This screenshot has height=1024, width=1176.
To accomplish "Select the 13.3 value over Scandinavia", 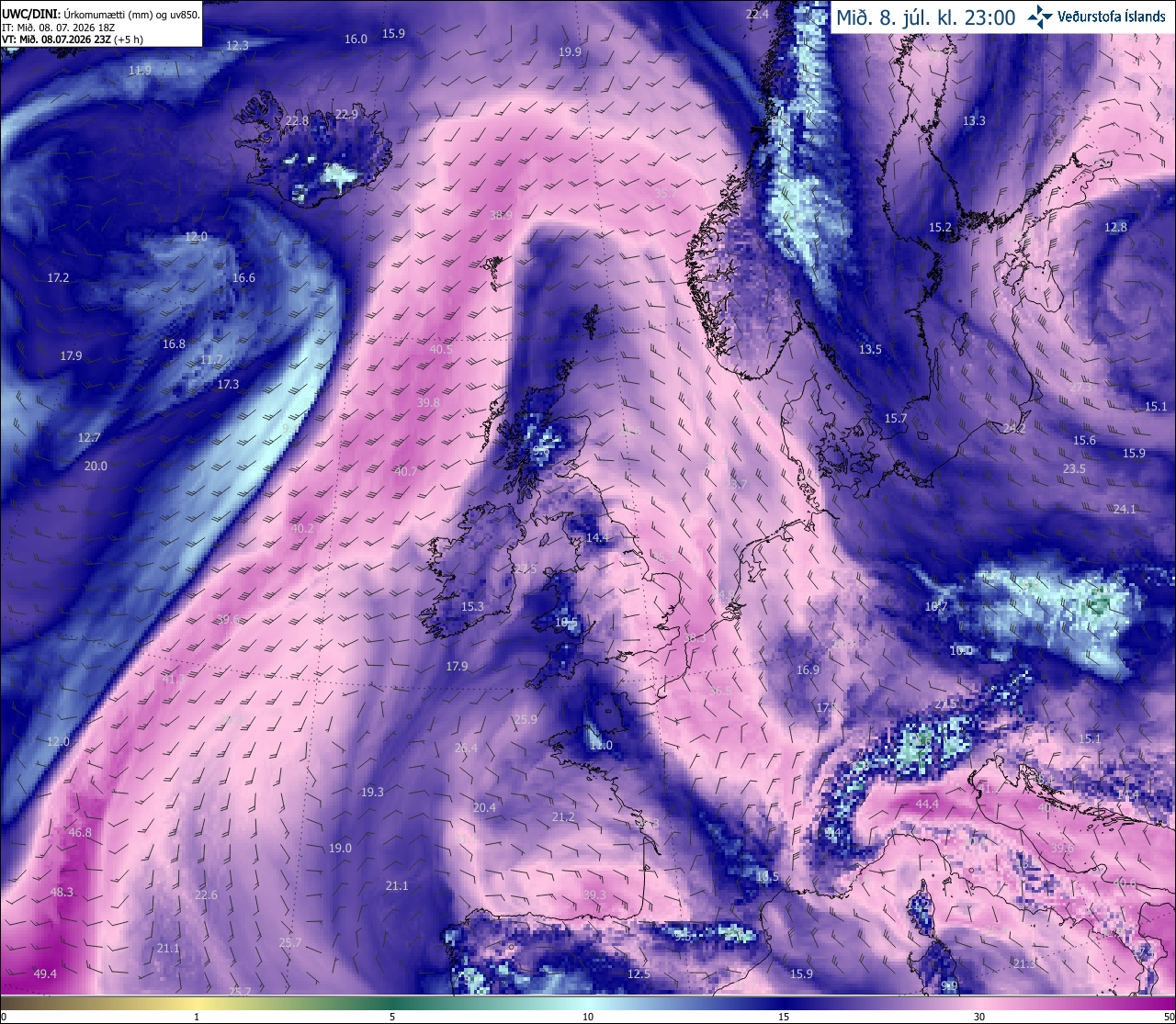I will coord(974,120).
